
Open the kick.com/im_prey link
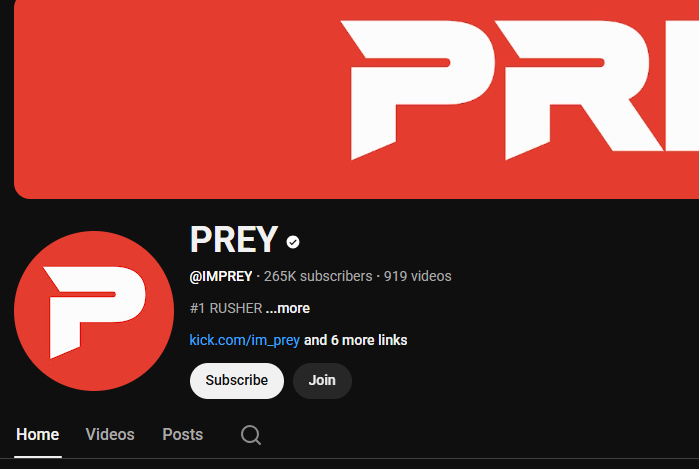244,341
